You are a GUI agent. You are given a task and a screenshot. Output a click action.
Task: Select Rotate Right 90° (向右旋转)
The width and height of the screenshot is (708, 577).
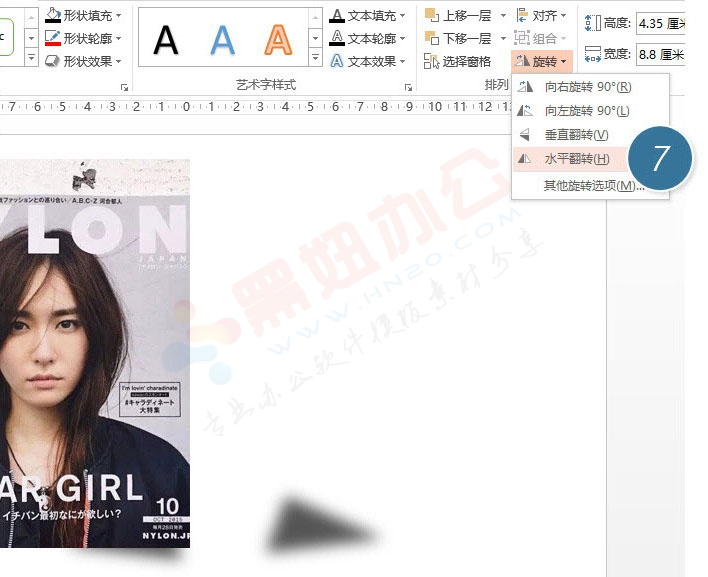click(586, 87)
